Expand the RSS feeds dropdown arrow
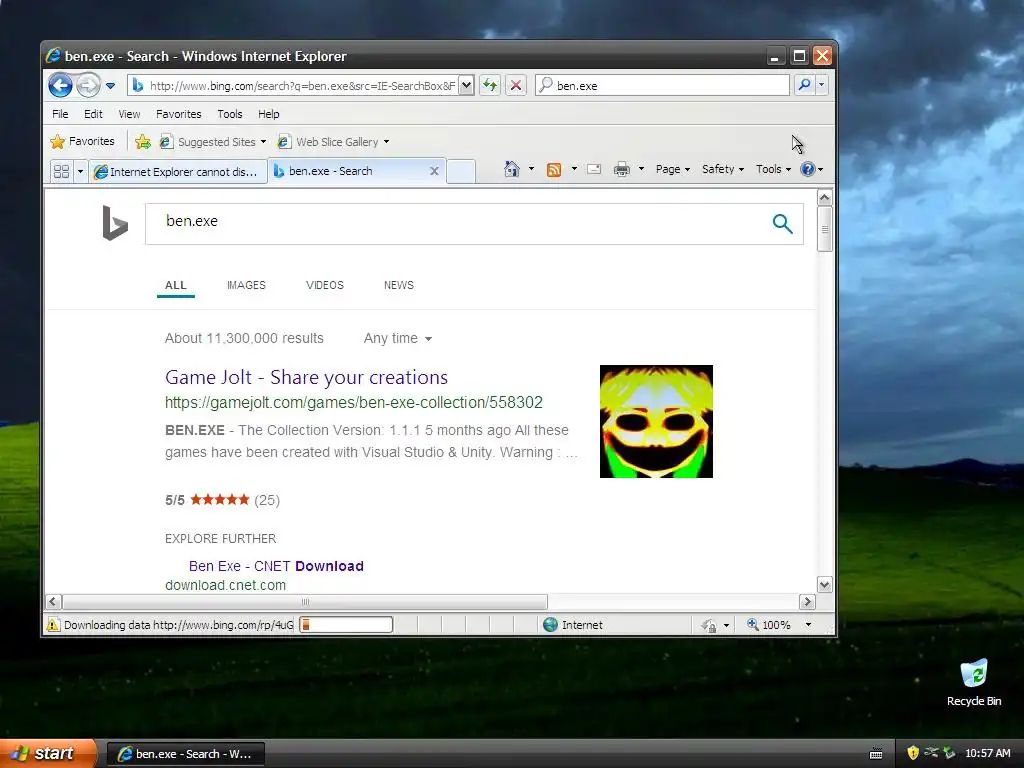Image resolution: width=1024 pixels, height=768 pixels. 574,169
